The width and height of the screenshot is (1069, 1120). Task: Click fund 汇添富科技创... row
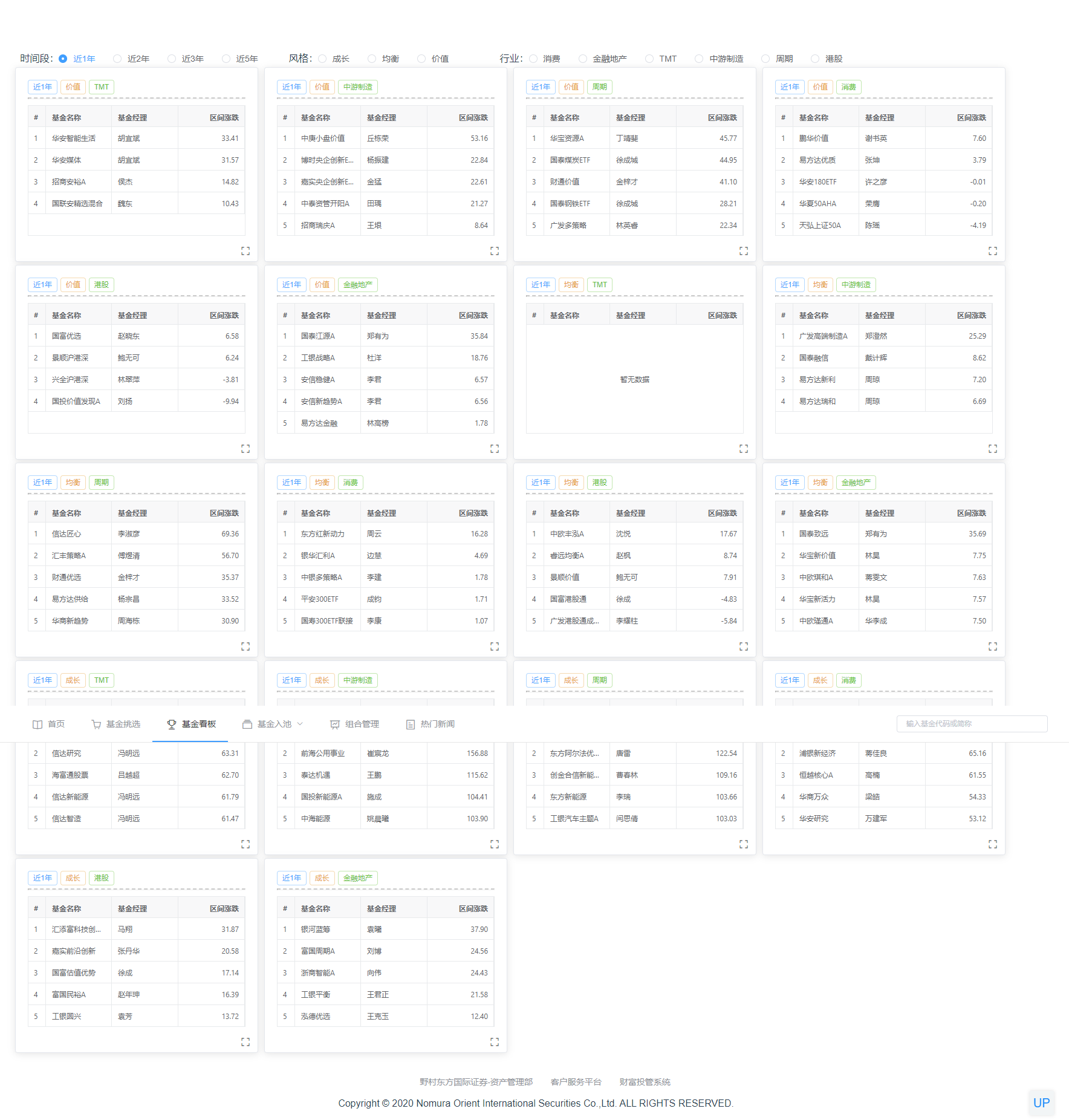point(136,930)
